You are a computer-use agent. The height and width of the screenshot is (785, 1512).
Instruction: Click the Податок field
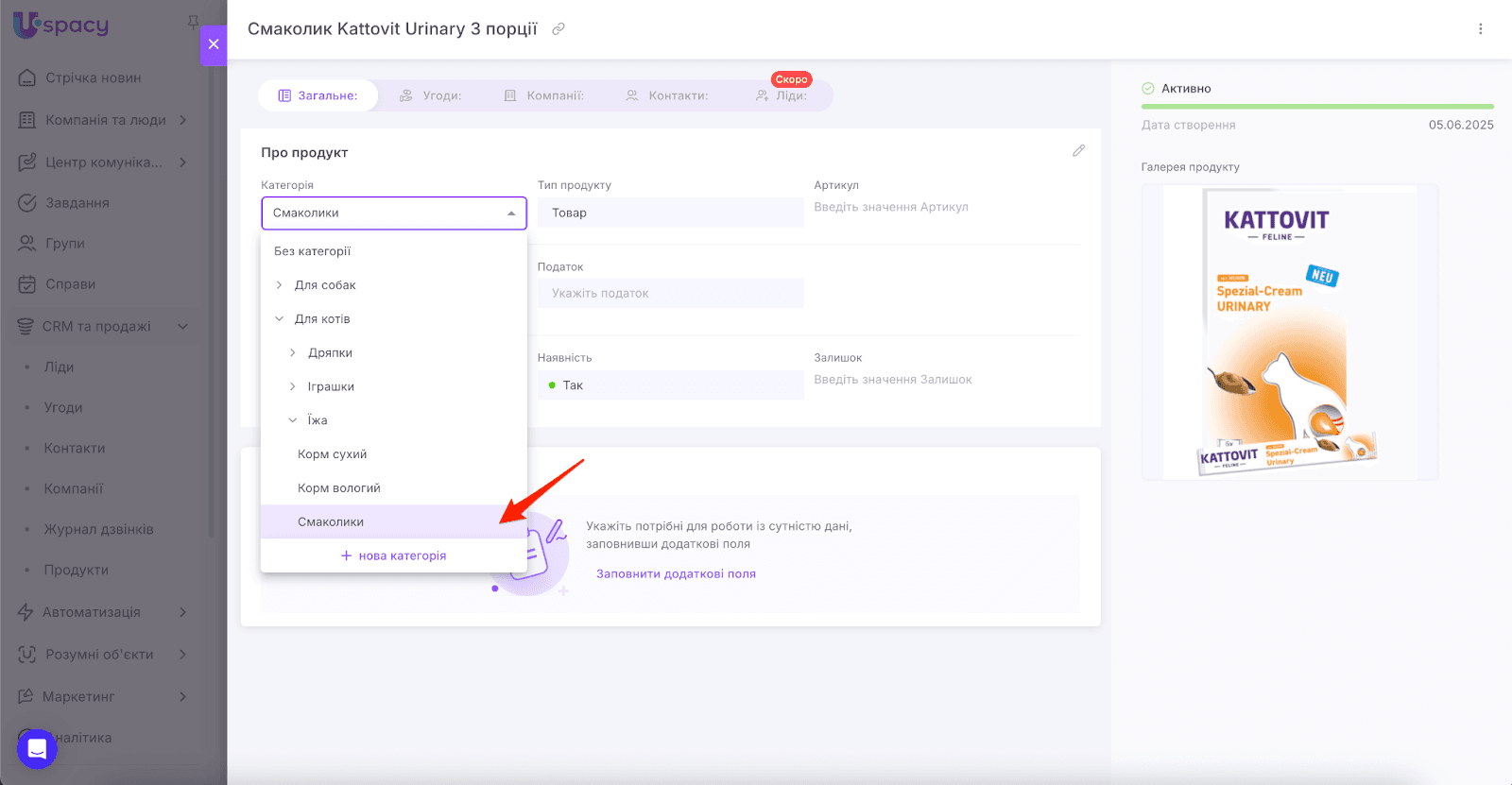[671, 294]
